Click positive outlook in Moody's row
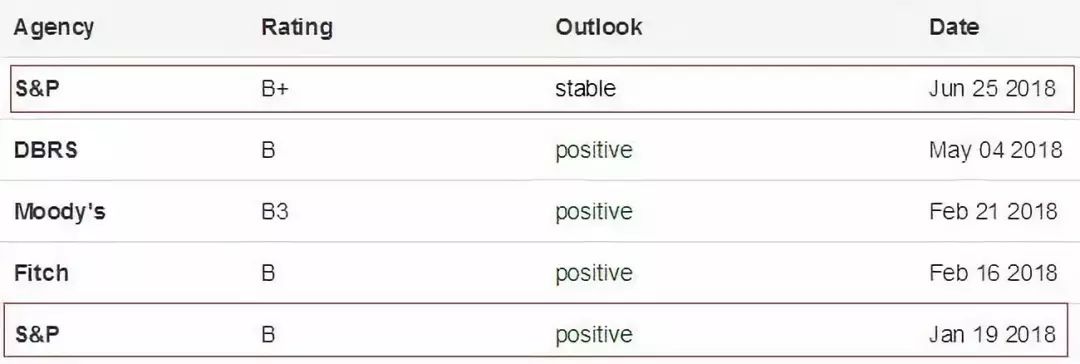The image size is (1080, 364). (x=594, y=212)
